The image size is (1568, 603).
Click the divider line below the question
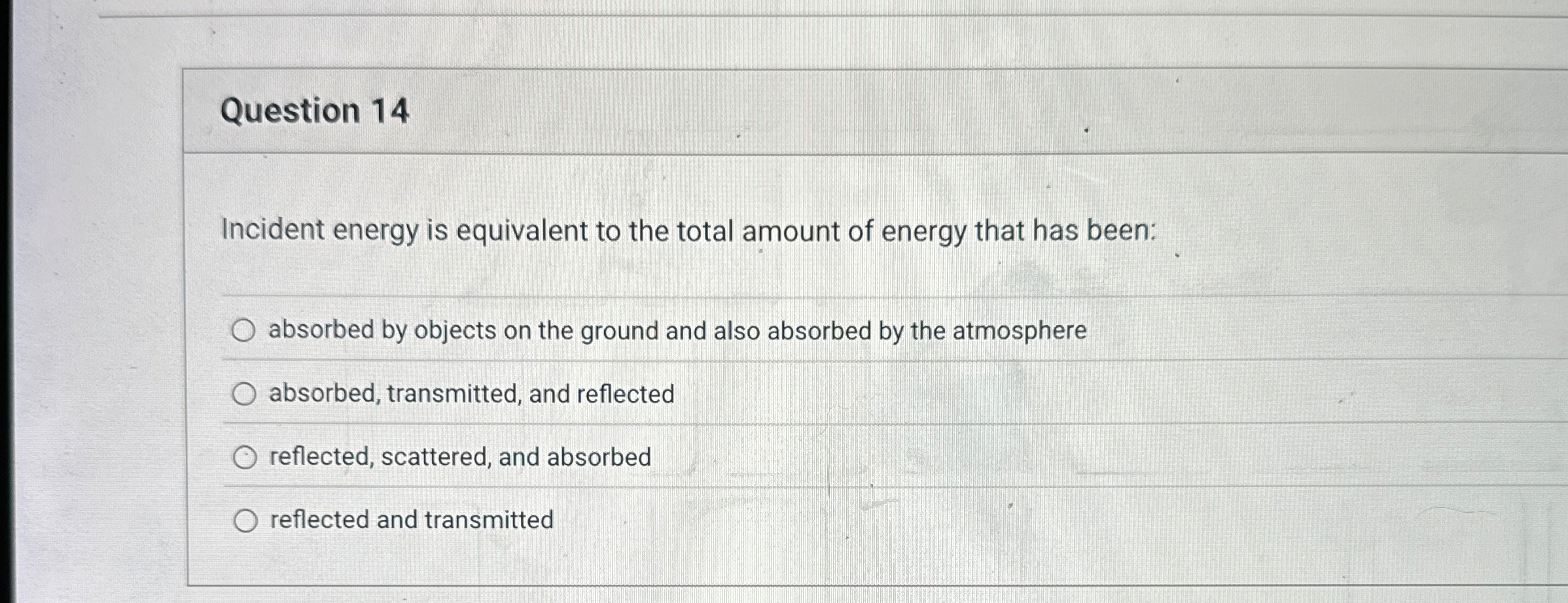click(785, 298)
